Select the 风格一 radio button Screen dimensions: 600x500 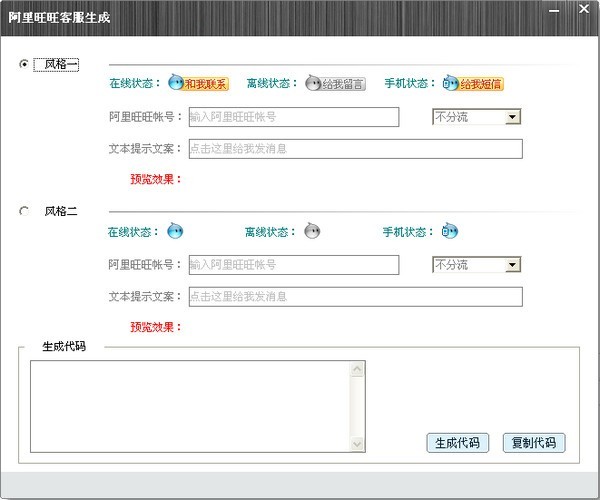click(x=24, y=64)
